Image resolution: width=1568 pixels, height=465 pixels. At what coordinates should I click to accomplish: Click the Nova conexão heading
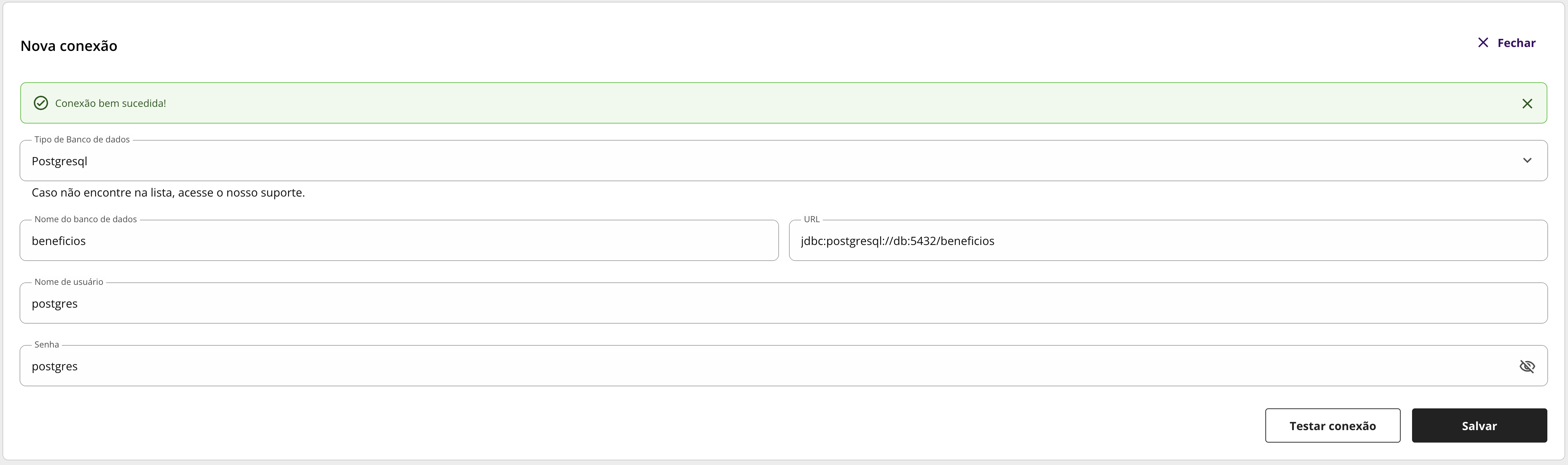coord(69,46)
